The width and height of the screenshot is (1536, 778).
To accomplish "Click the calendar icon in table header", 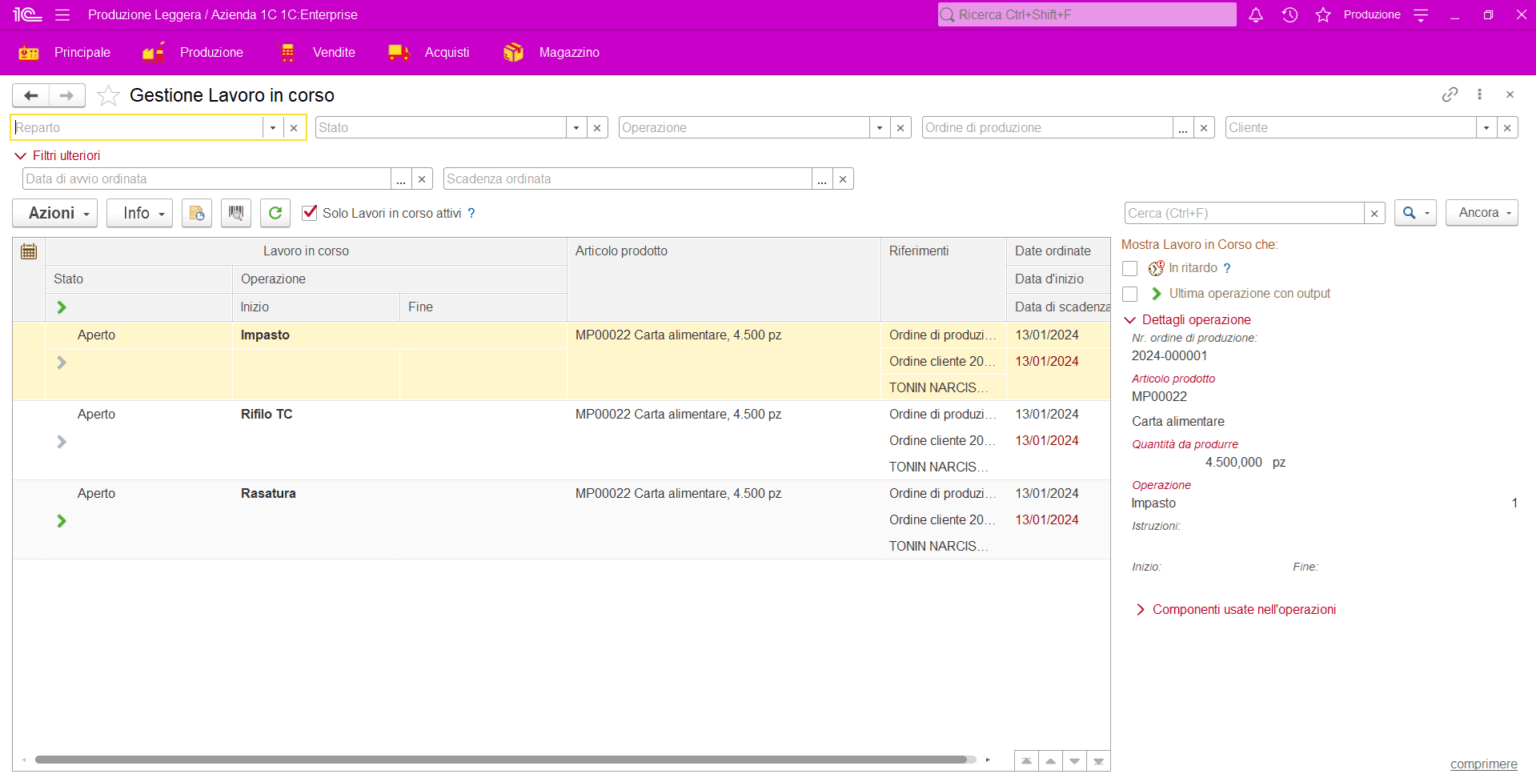I will pyautogui.click(x=29, y=252).
